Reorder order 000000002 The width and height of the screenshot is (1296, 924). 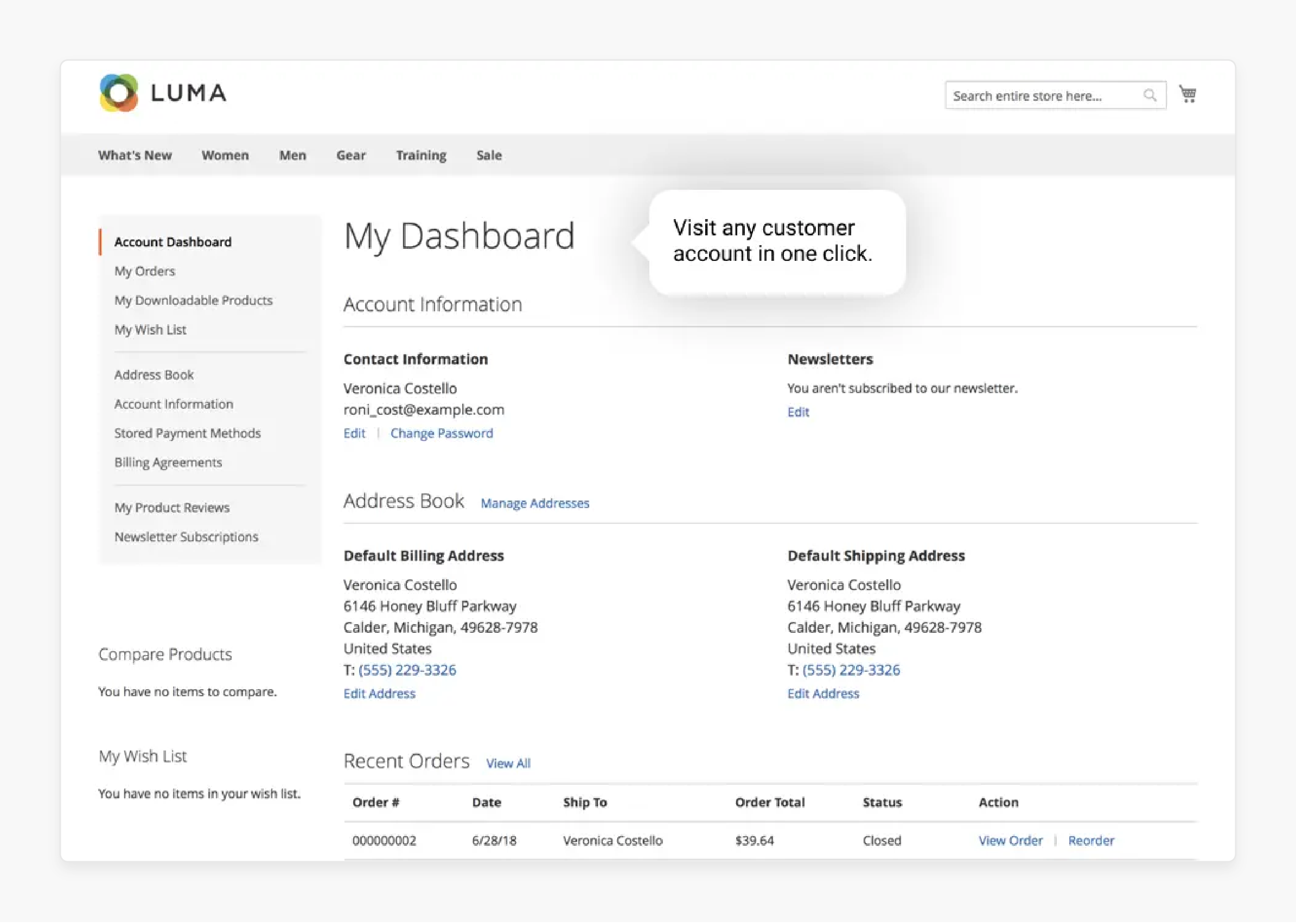point(1091,842)
